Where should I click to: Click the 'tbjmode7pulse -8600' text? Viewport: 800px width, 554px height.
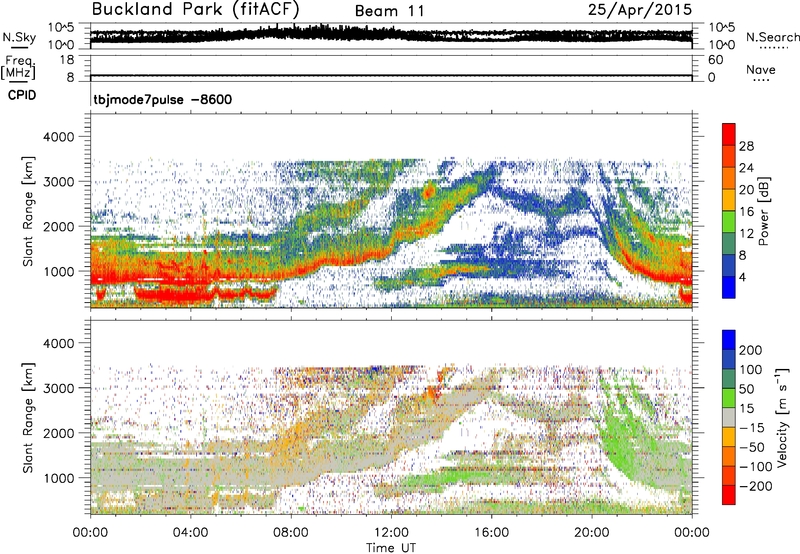coord(163,99)
